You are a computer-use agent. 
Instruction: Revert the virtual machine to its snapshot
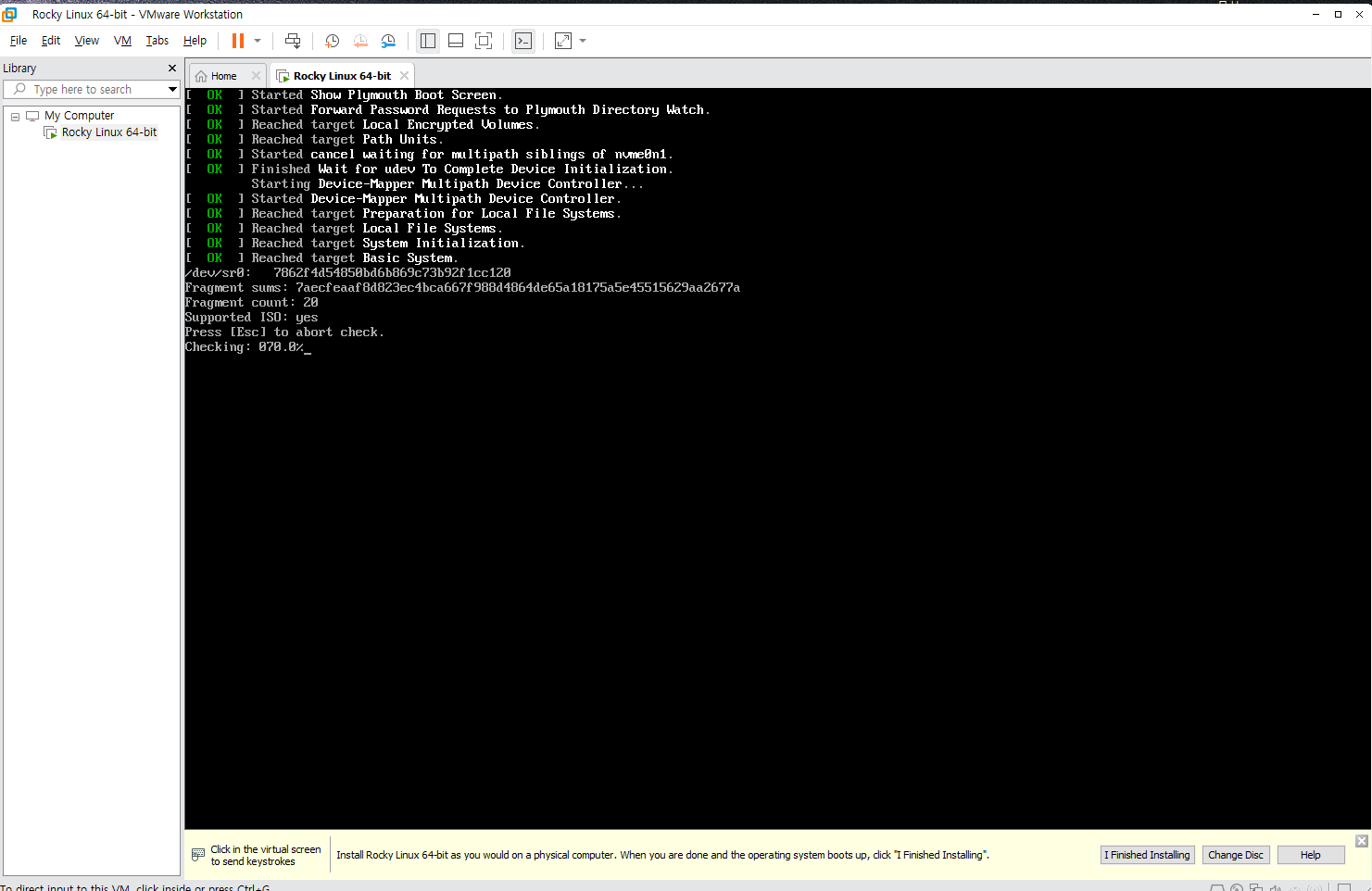[x=360, y=41]
